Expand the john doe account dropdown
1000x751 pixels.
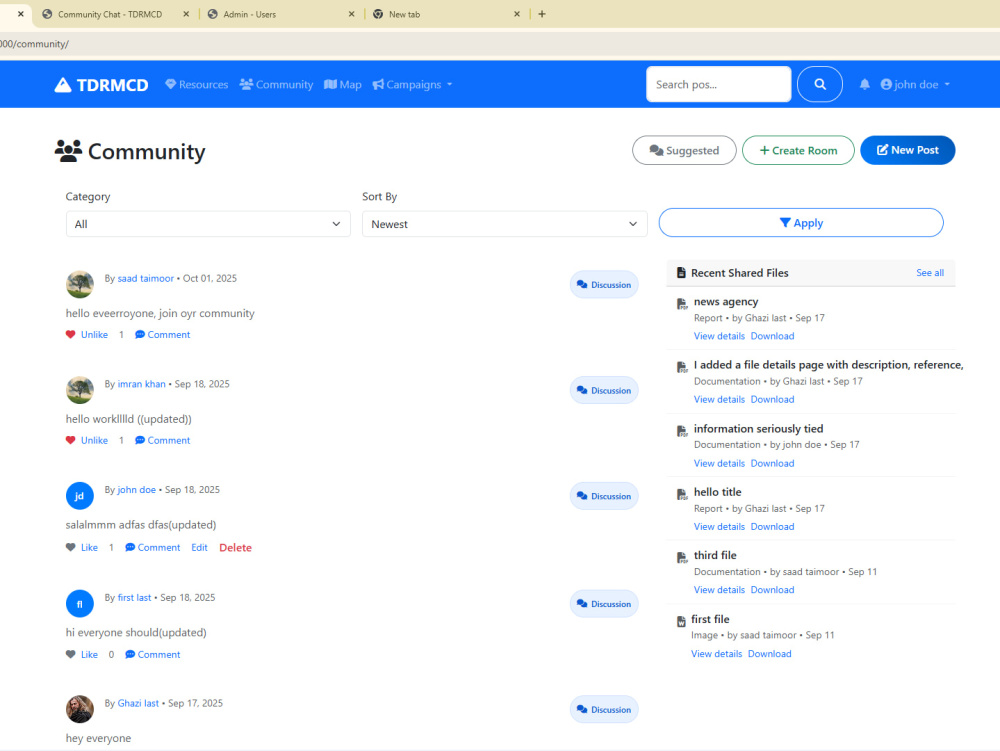click(x=915, y=84)
